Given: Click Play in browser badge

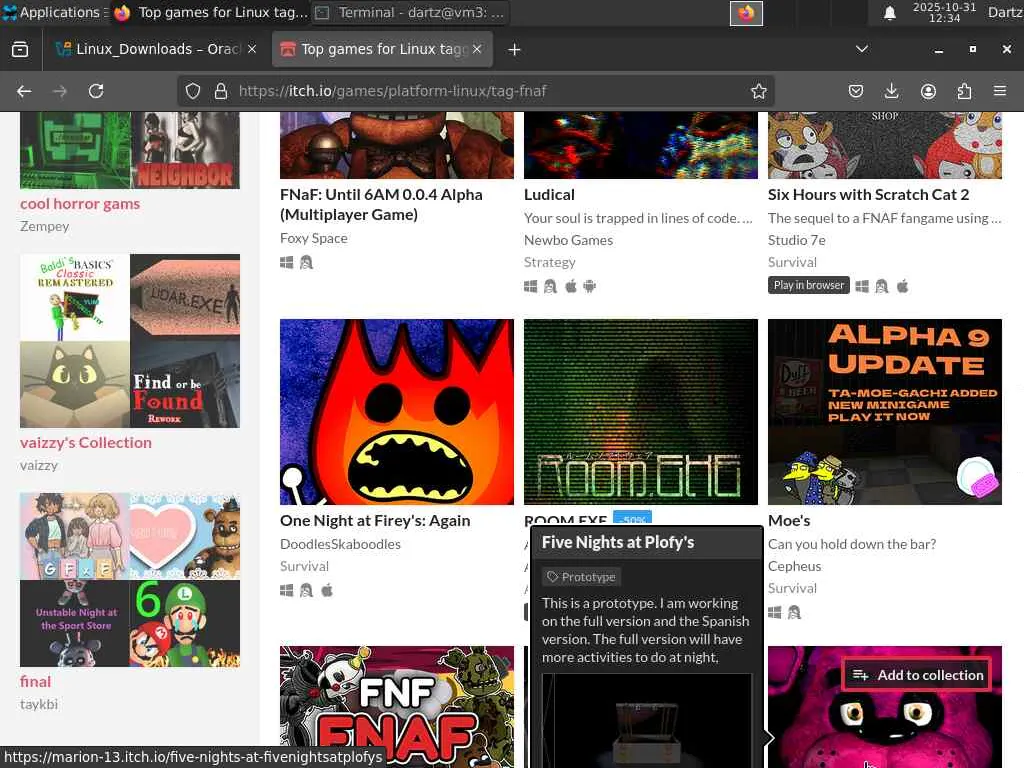Looking at the screenshot, I should [808, 285].
